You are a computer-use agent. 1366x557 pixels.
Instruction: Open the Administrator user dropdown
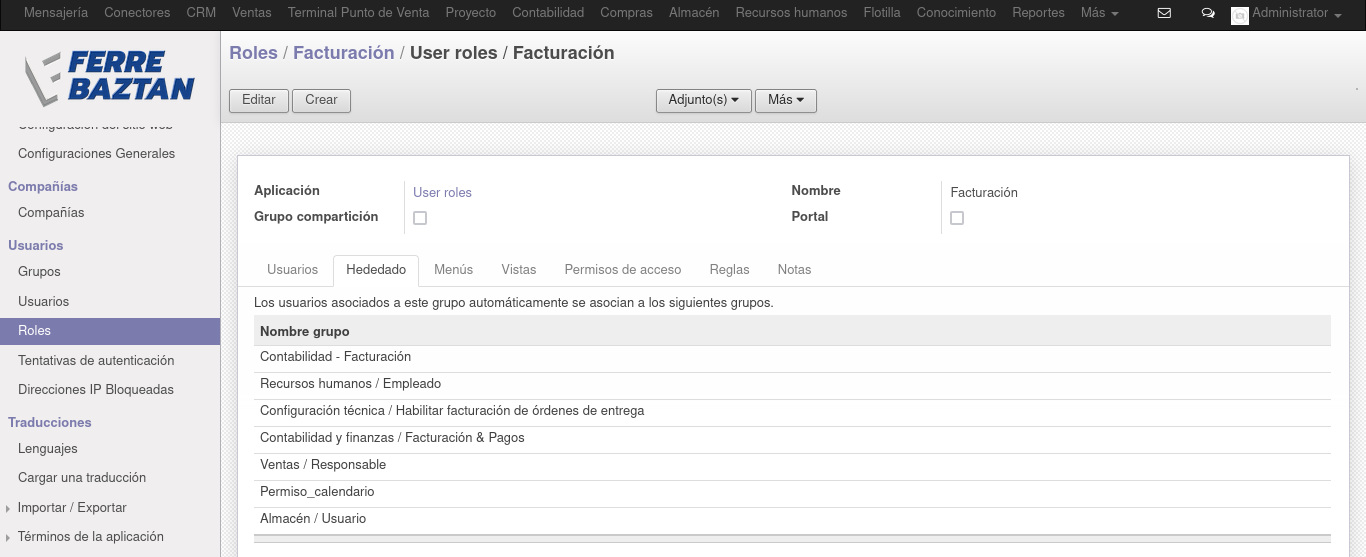click(x=1296, y=13)
